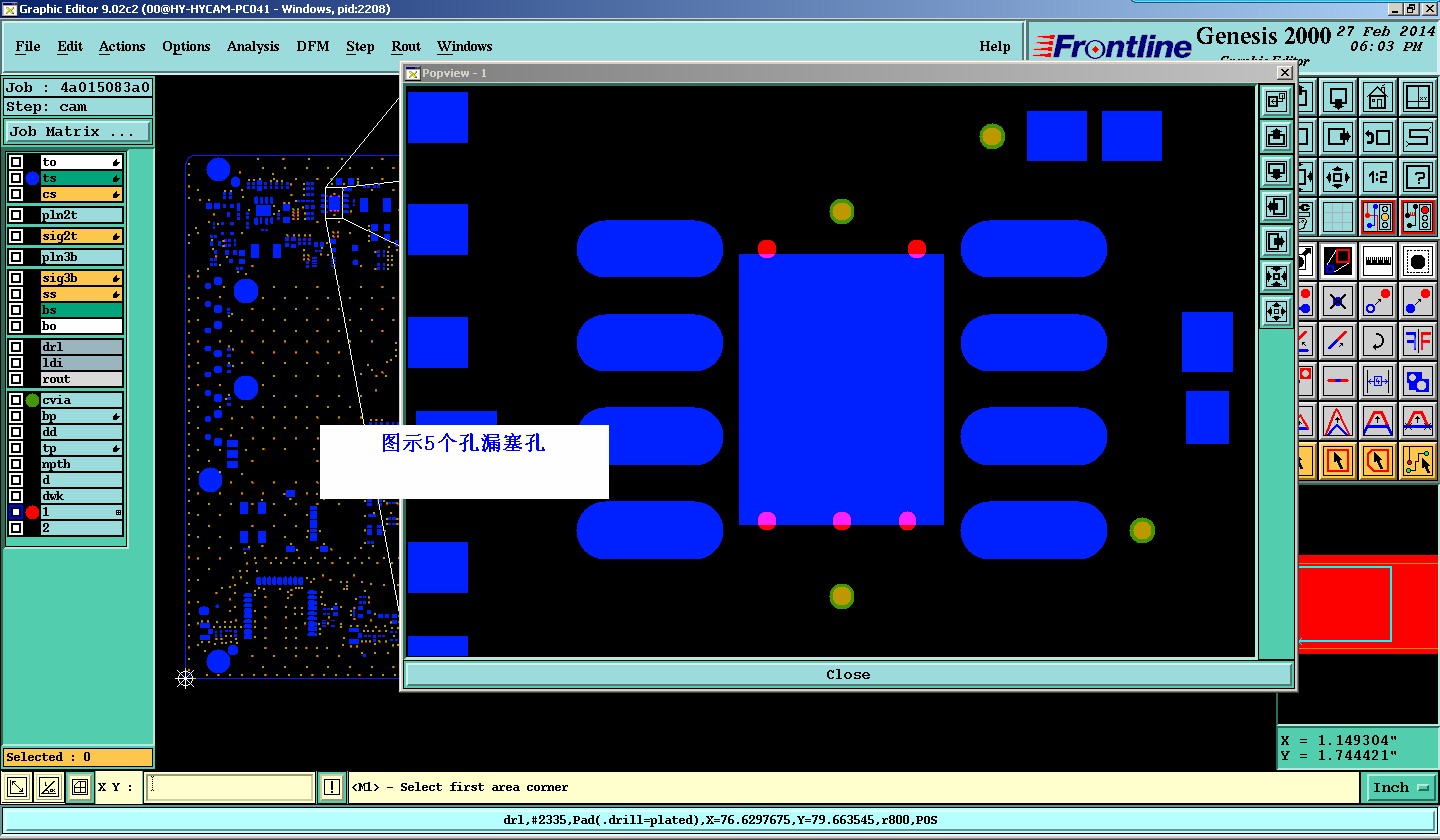Open the Actions menu

point(122,46)
